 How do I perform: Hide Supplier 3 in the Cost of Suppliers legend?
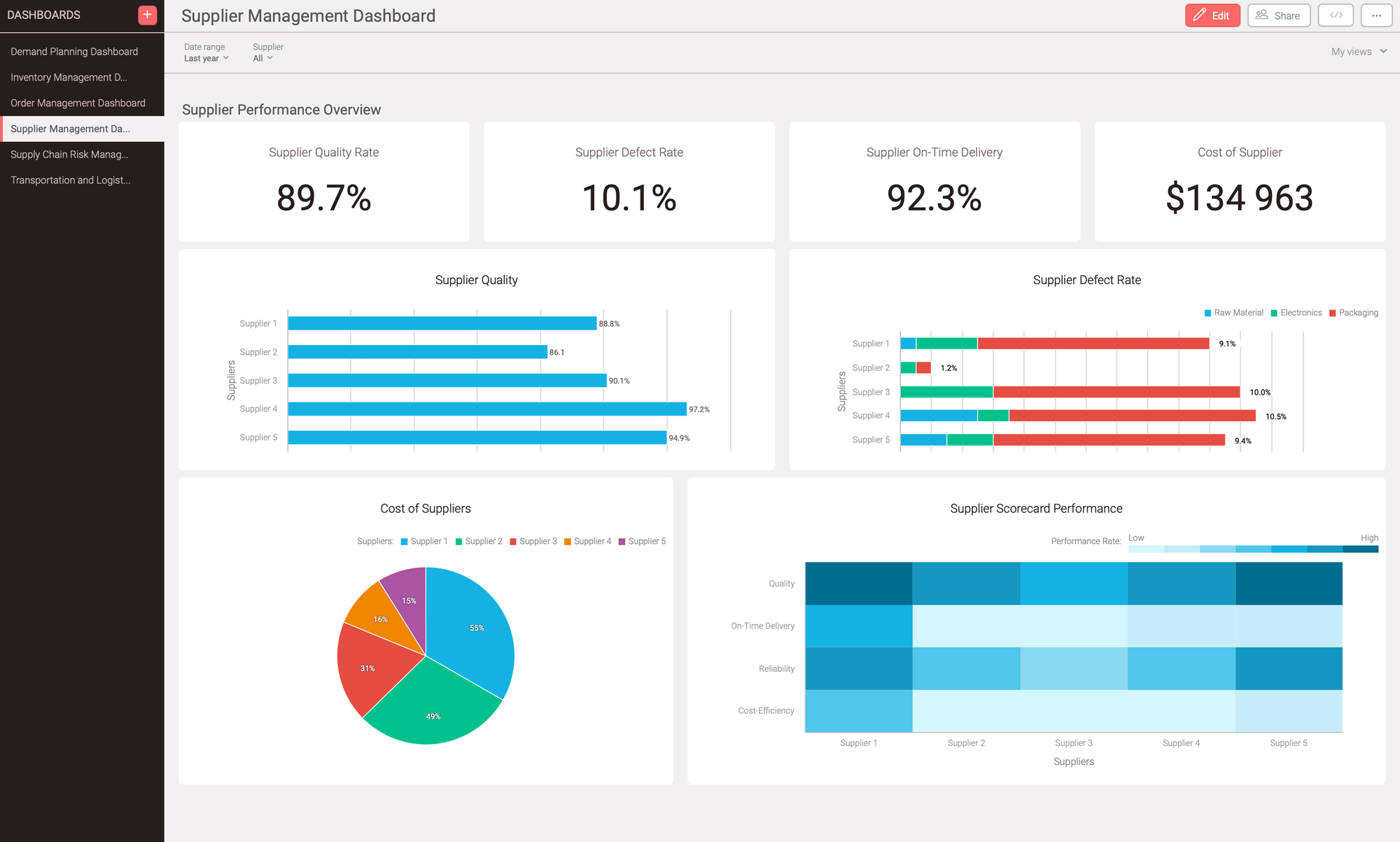click(534, 541)
